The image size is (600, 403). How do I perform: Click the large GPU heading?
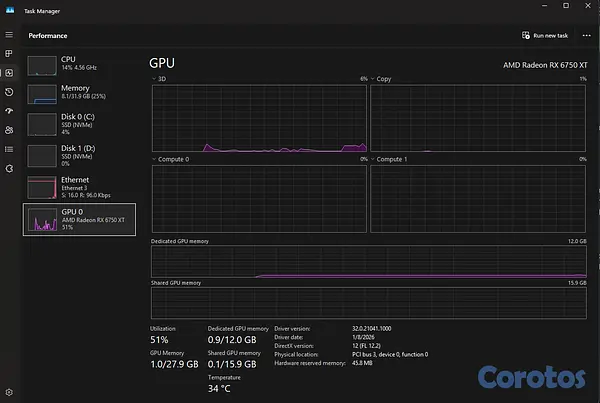pos(162,63)
